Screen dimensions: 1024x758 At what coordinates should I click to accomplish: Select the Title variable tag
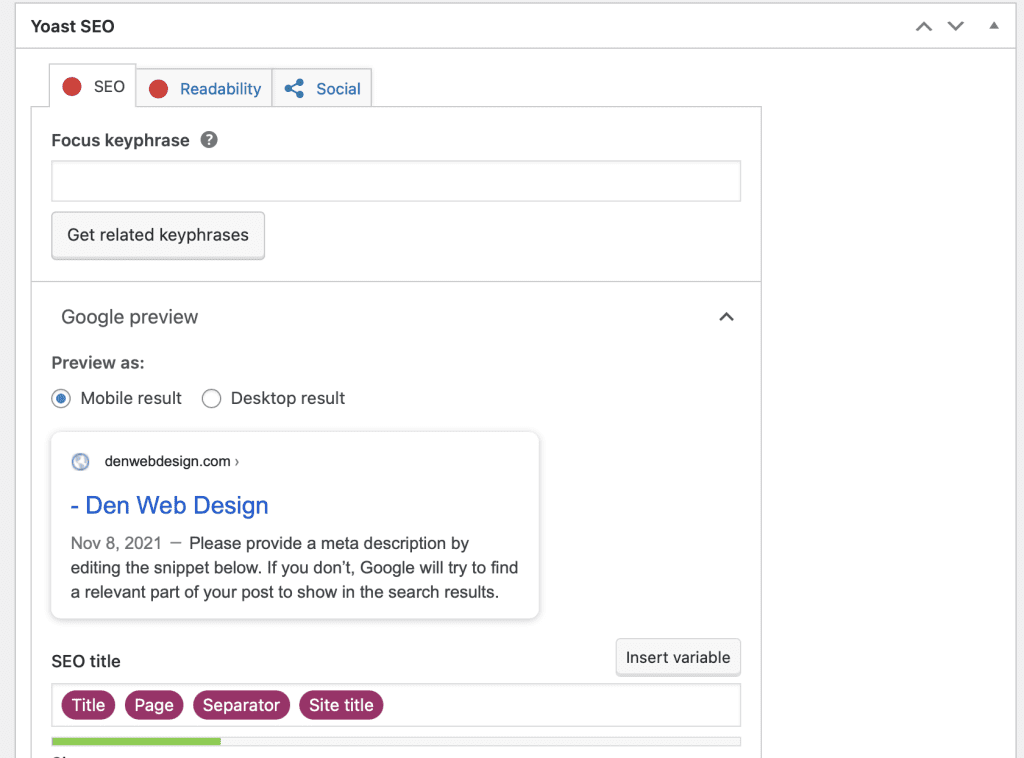[x=88, y=705]
